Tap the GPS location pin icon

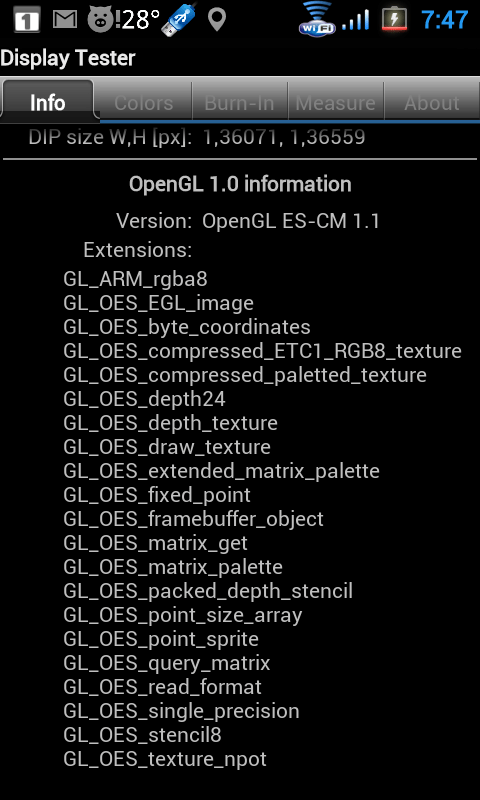click(x=217, y=20)
